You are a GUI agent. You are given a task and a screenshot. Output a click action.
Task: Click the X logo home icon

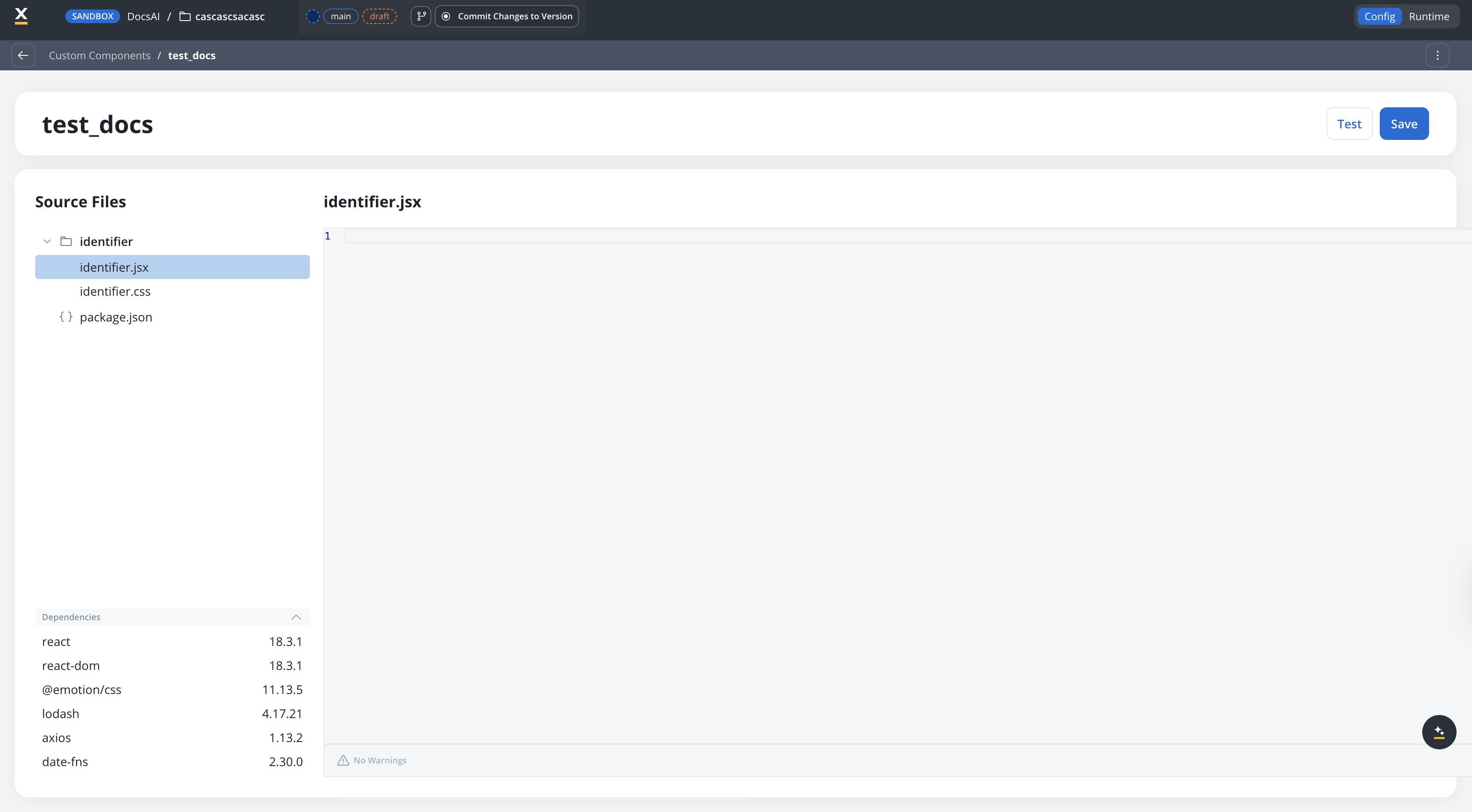point(21,15)
